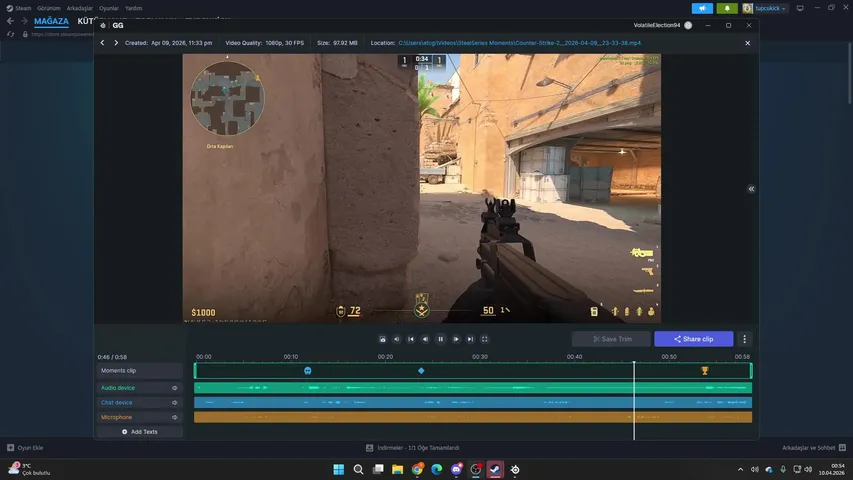Click the Add Texts button
The width and height of the screenshot is (853, 480).
point(140,432)
